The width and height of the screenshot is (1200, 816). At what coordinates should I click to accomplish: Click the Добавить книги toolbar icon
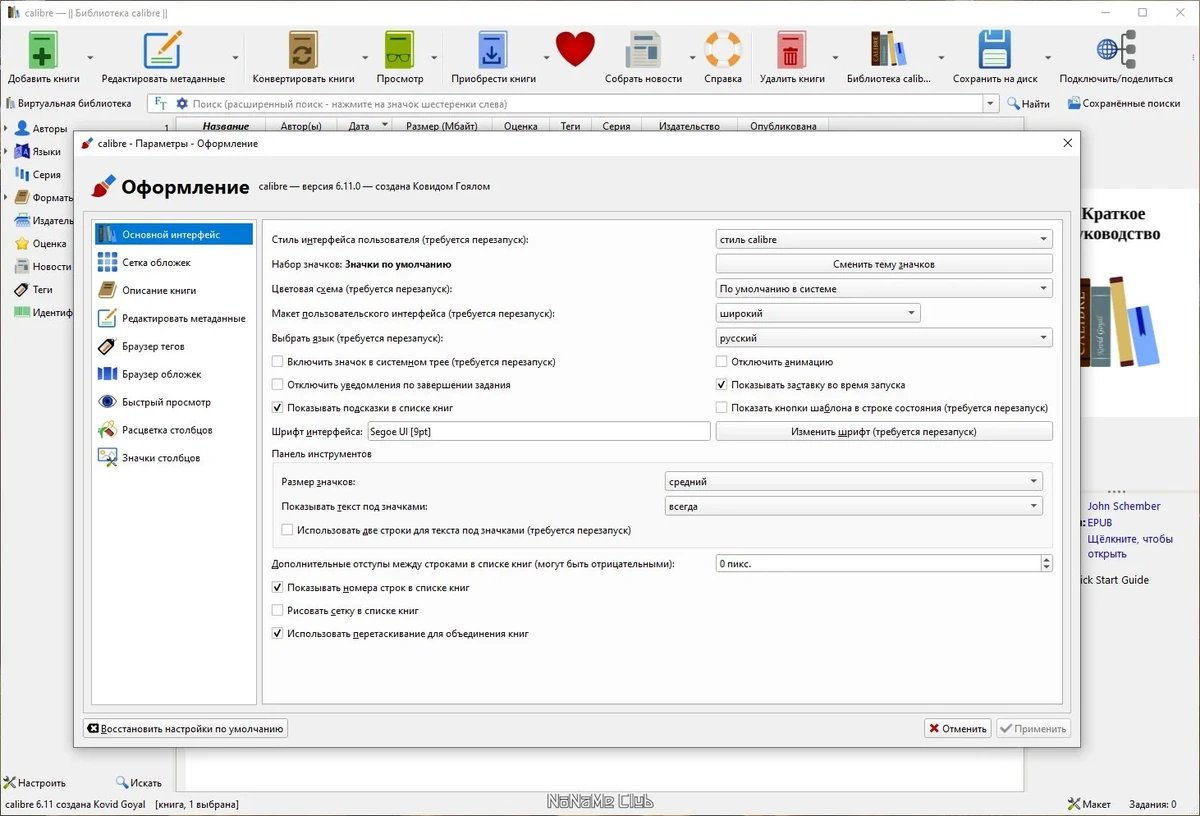pyautogui.click(x=43, y=50)
